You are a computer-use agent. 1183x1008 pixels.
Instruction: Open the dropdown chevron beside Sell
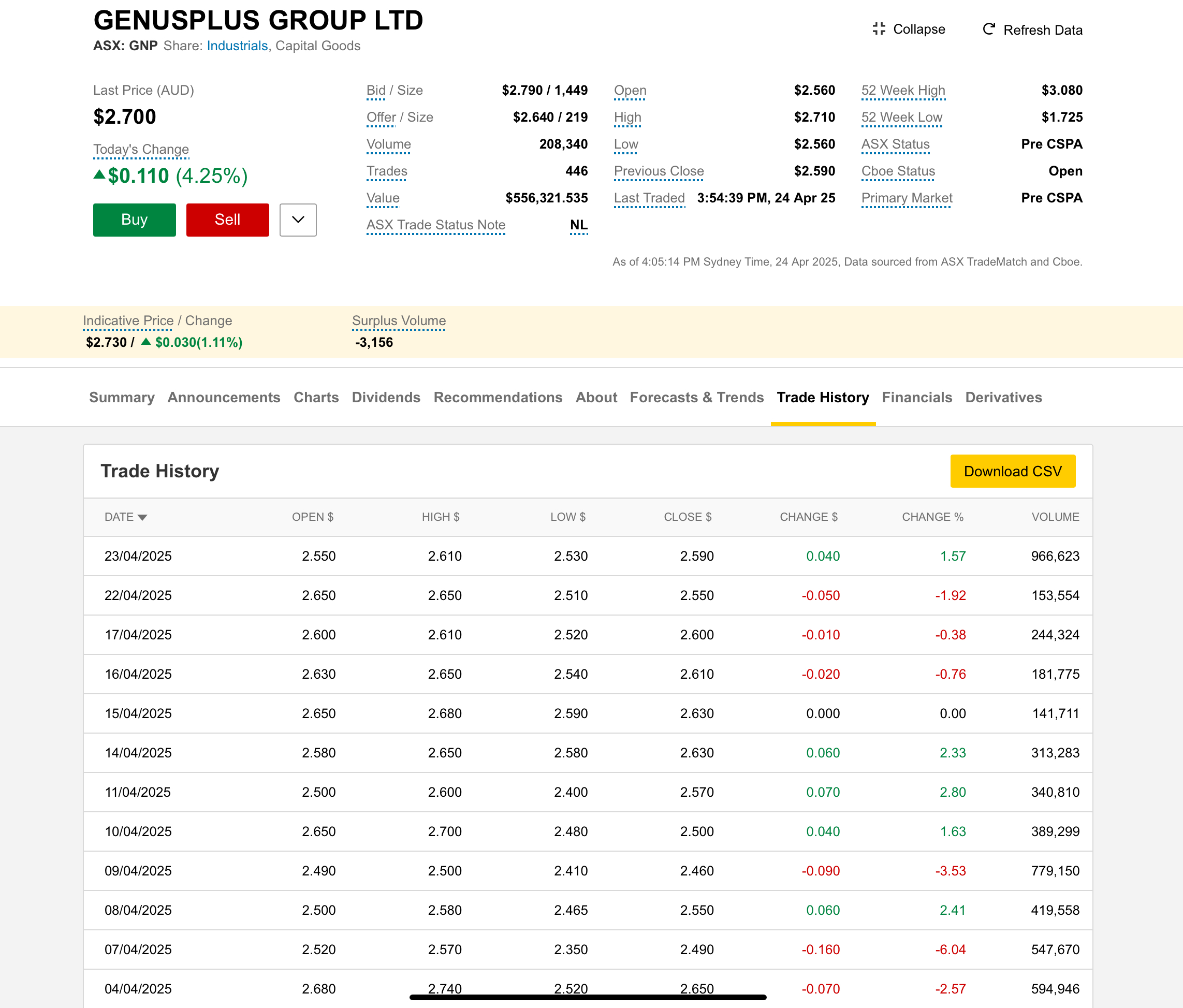298,220
